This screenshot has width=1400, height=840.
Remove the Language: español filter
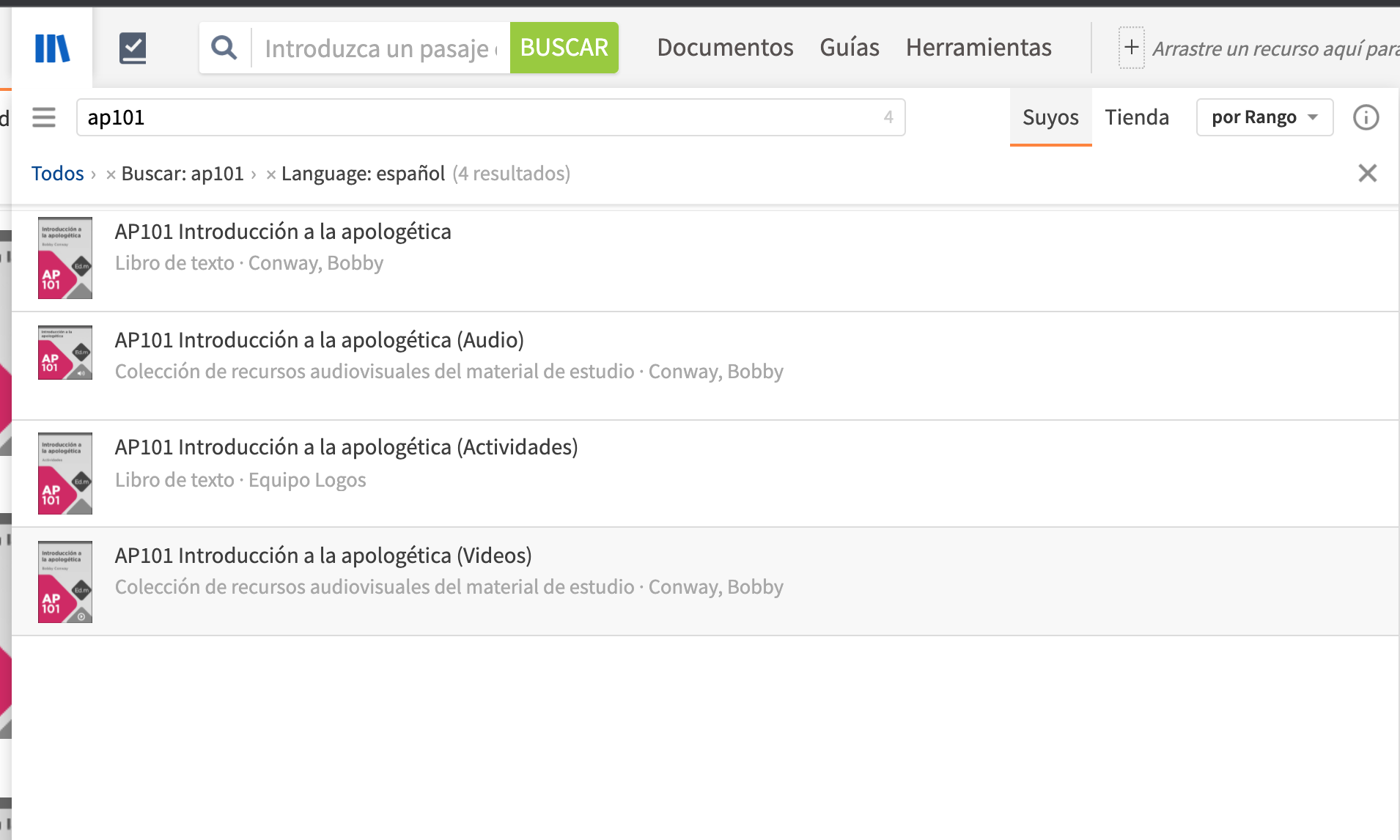tap(270, 174)
